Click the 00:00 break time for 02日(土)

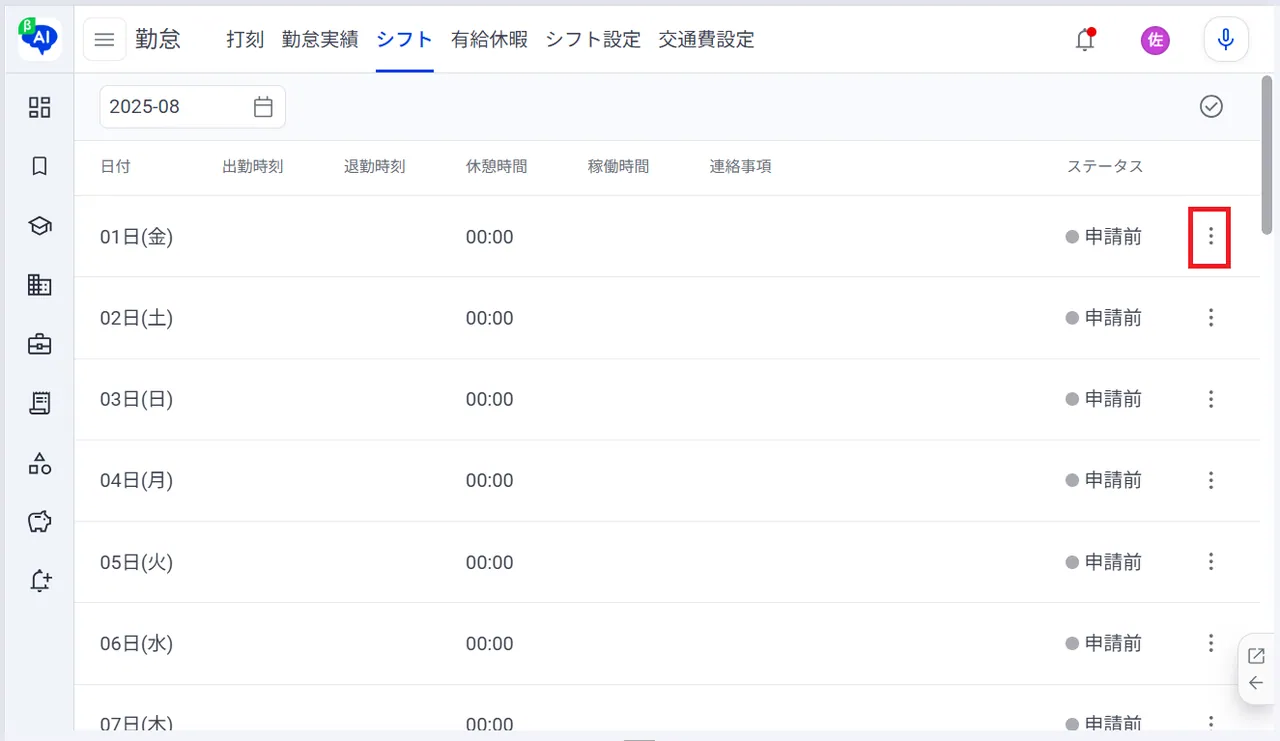(490, 318)
